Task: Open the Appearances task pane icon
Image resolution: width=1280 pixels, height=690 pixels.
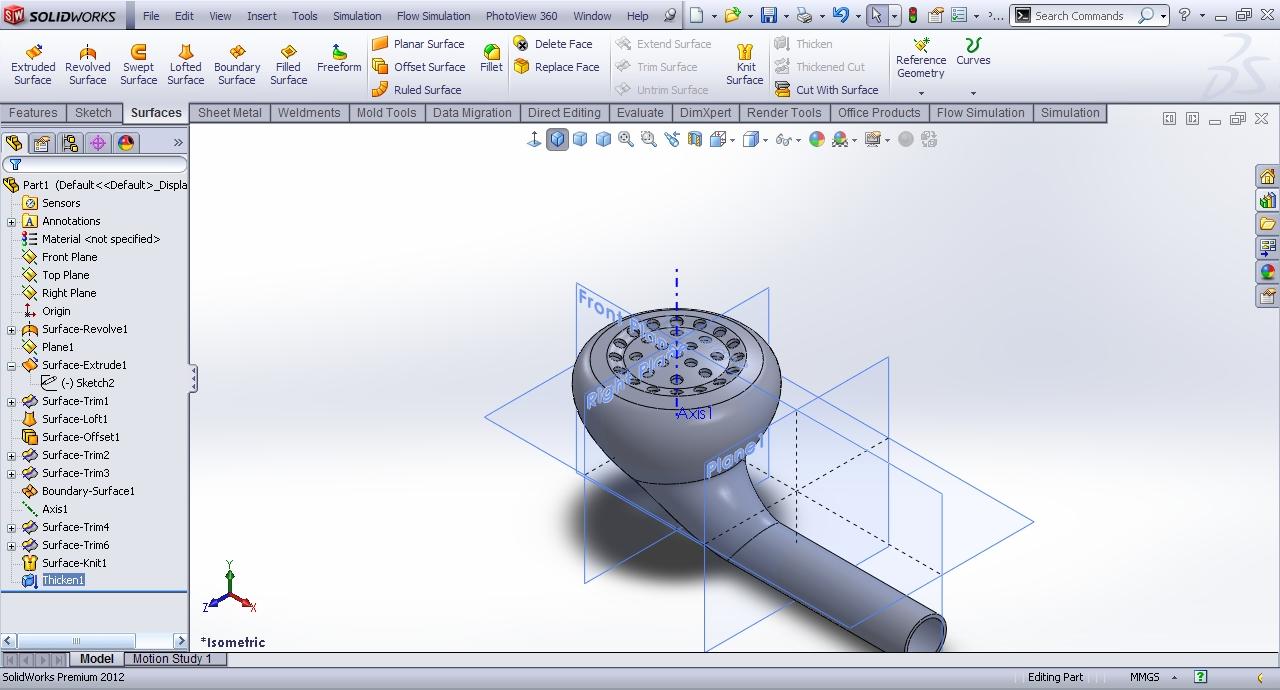Action: tap(1267, 272)
